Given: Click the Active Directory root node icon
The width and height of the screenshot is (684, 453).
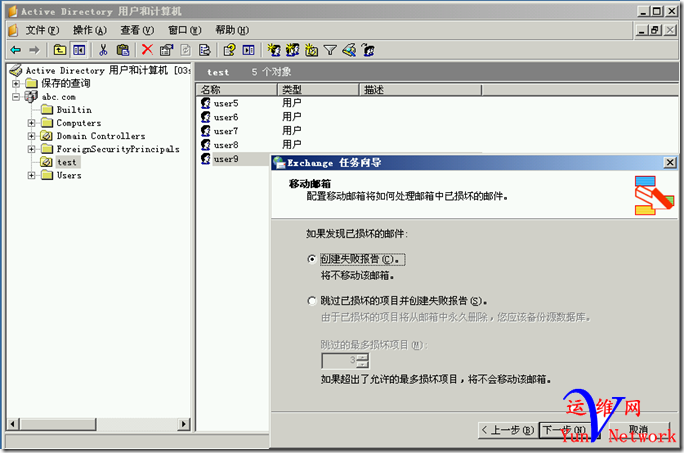Looking at the screenshot, I should coord(16,70).
